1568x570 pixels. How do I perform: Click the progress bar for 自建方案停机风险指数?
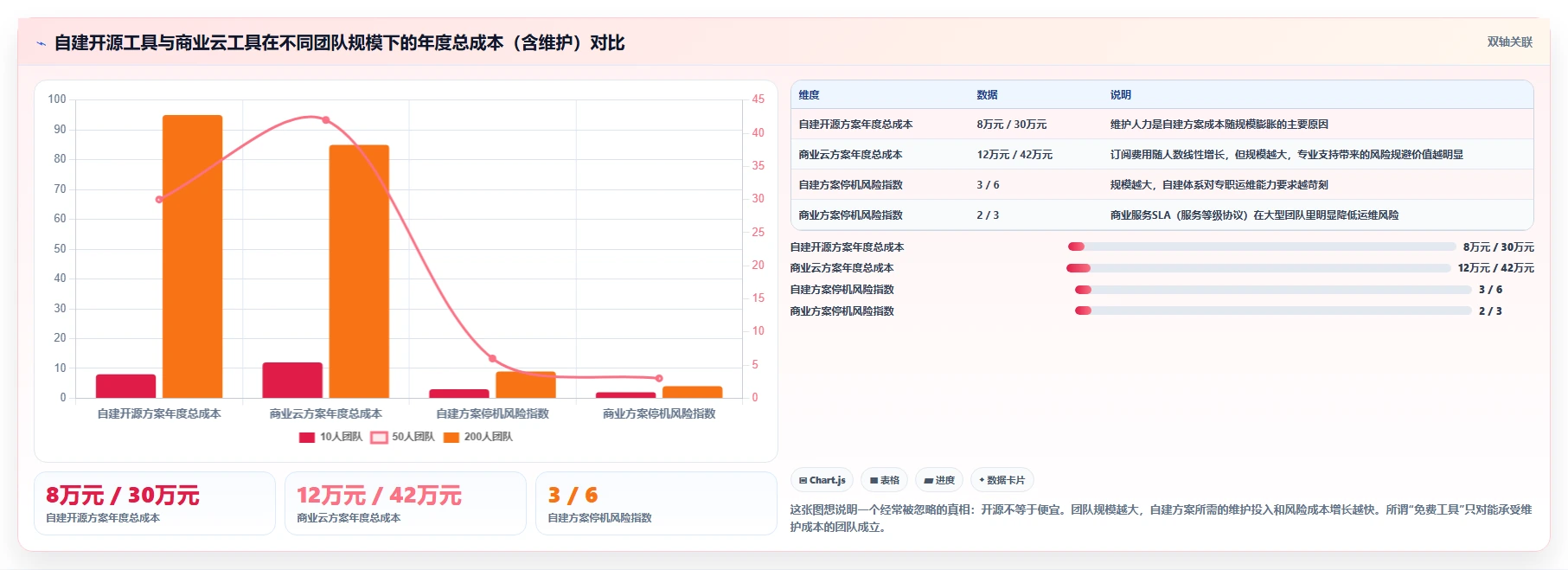click(1273, 290)
